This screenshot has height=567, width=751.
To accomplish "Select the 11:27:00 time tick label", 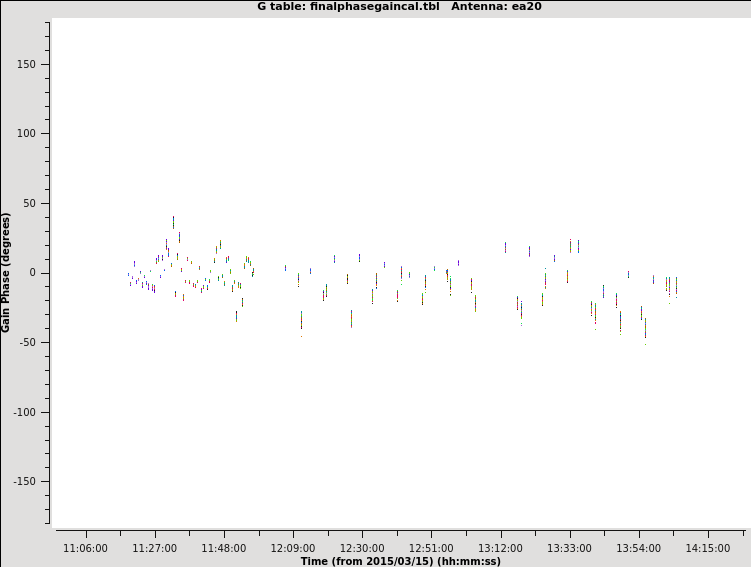I will (154, 548).
